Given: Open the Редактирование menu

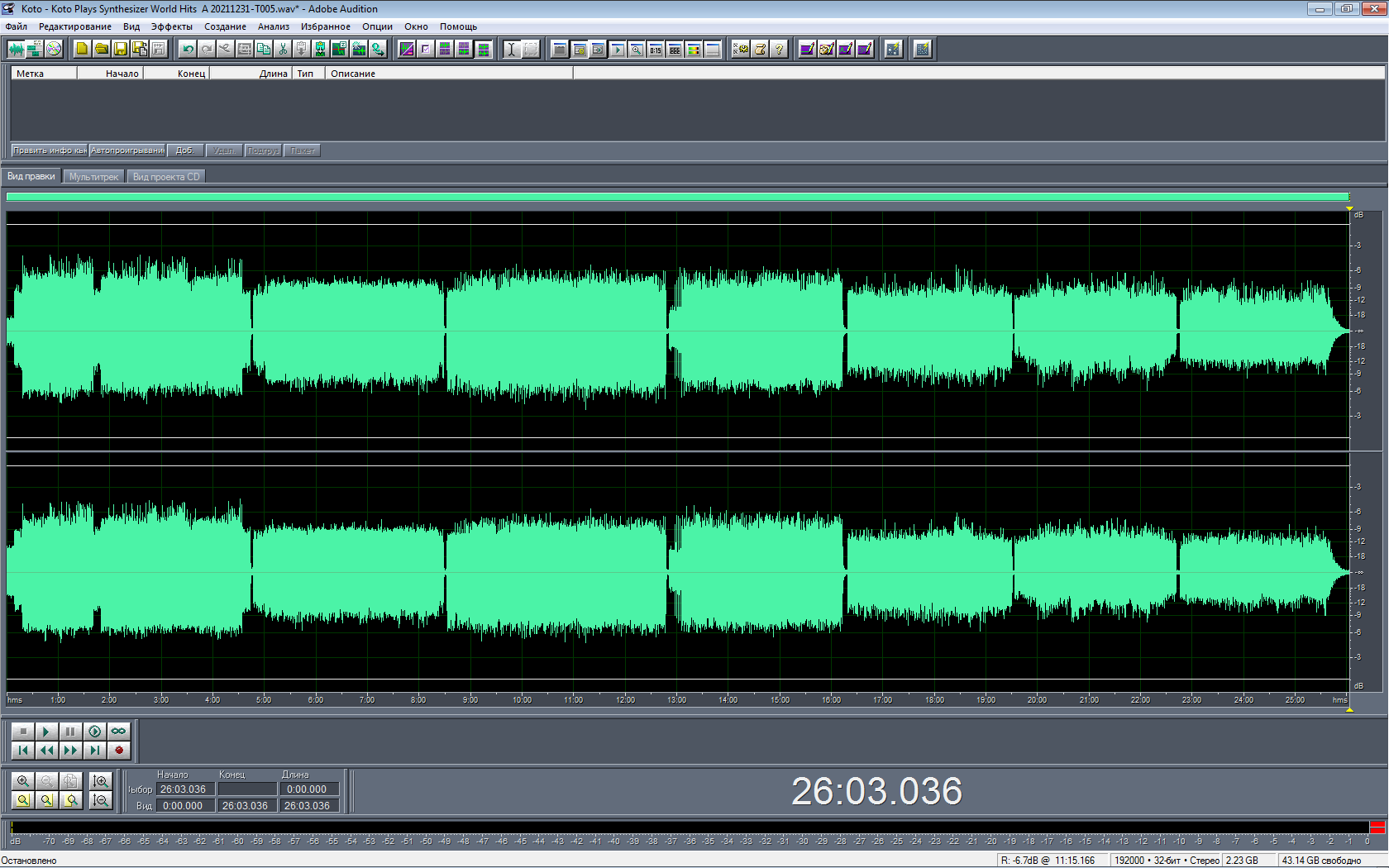Looking at the screenshot, I should [x=74, y=26].
